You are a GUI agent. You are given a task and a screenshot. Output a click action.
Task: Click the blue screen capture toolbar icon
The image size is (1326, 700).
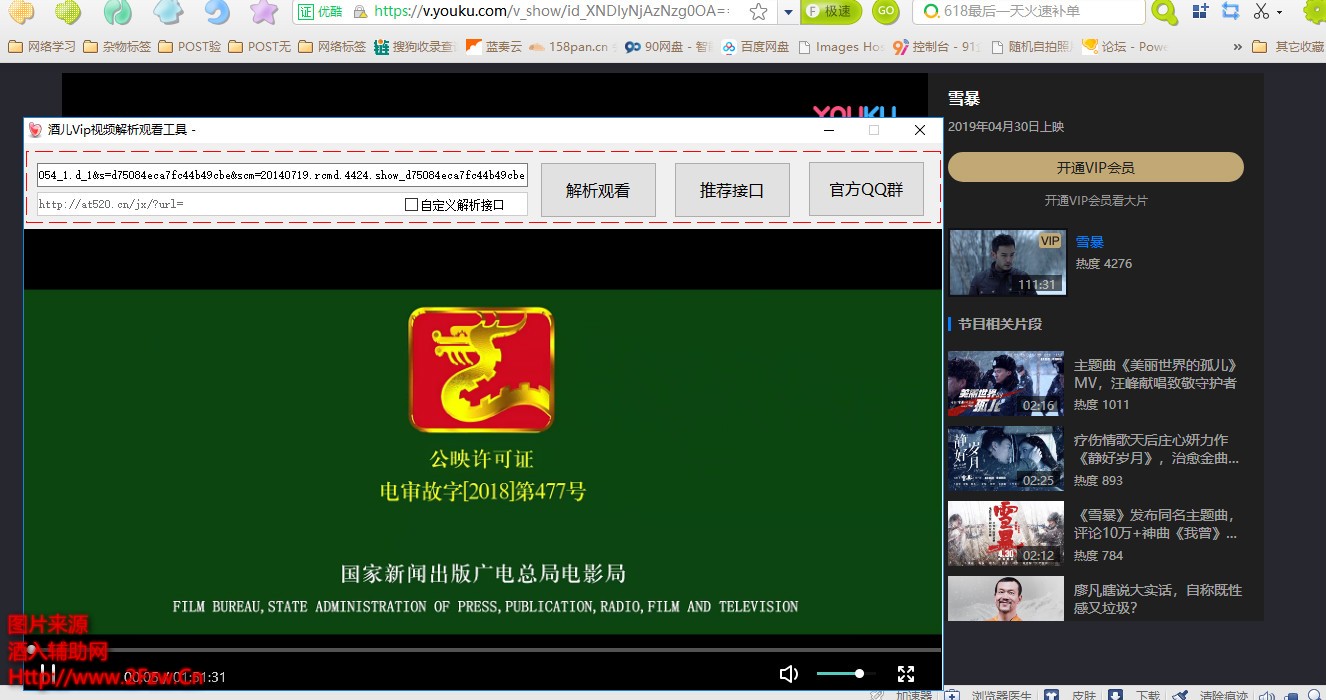pyautogui.click(x=1231, y=12)
